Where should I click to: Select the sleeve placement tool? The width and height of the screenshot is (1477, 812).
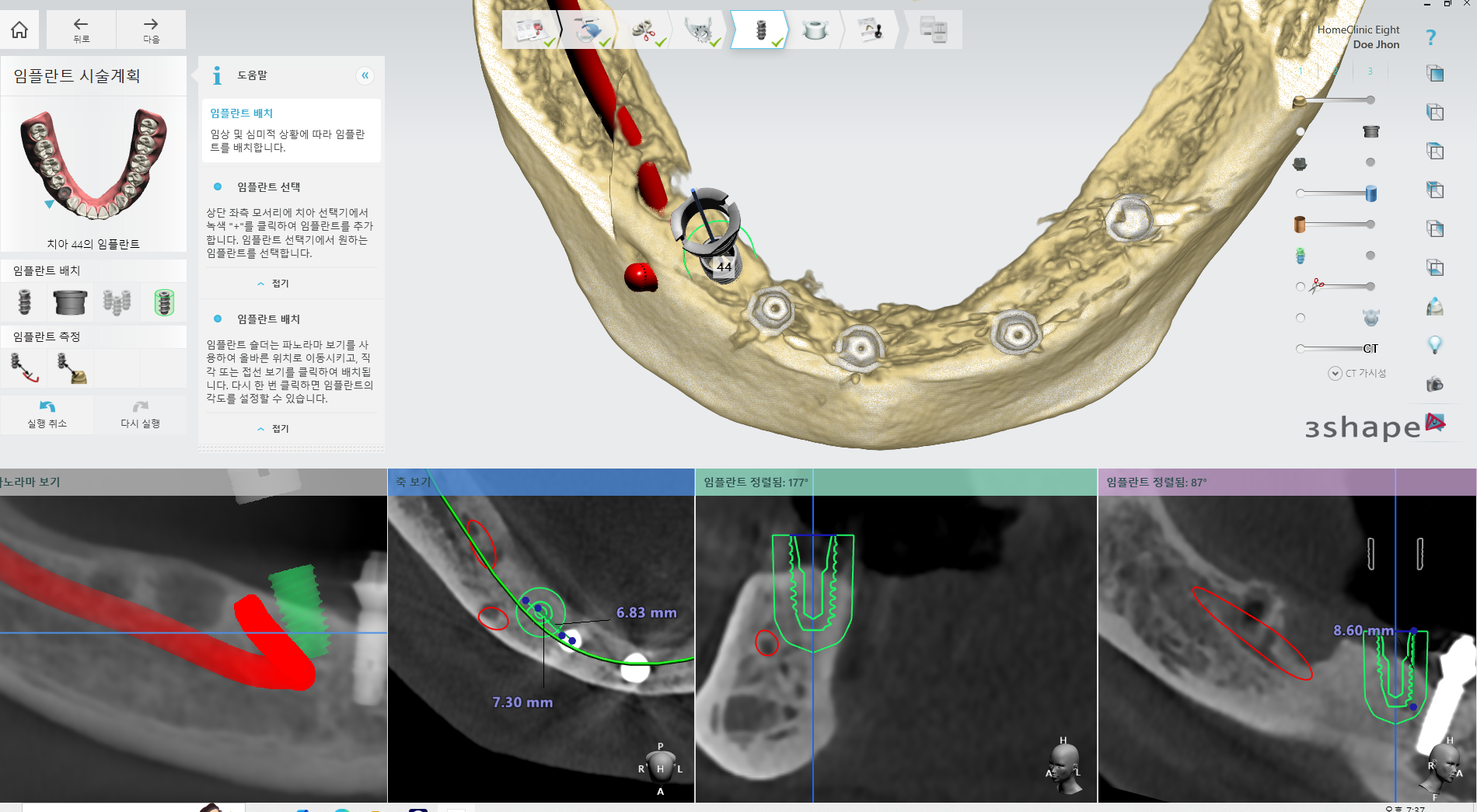click(70, 302)
